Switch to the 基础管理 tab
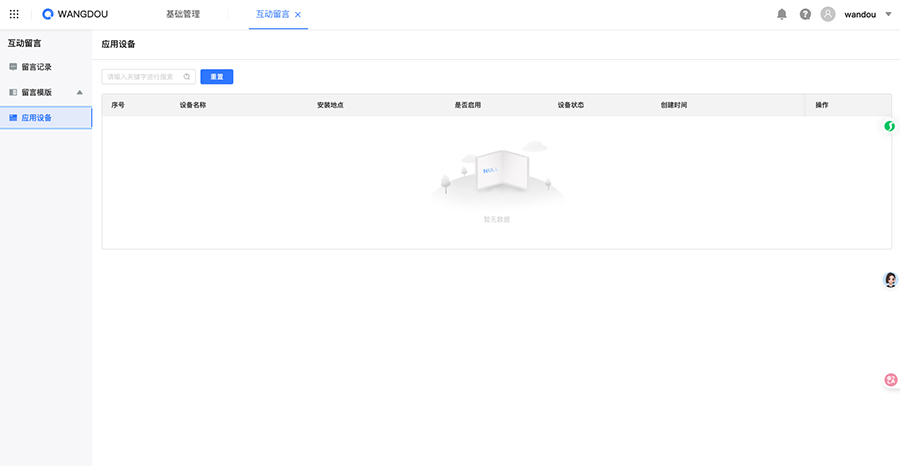This screenshot has width=900, height=466. [183, 14]
